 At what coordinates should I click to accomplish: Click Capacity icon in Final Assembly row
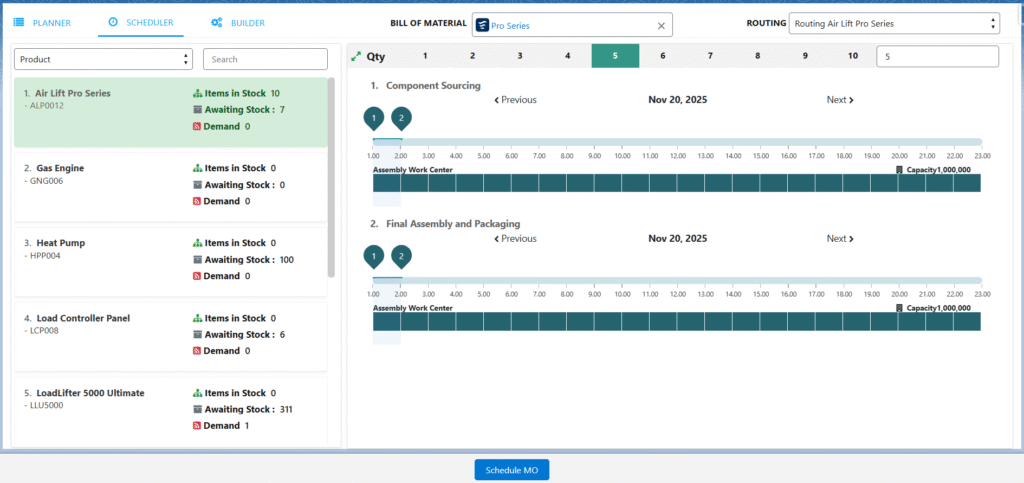pyautogui.click(x=900, y=308)
